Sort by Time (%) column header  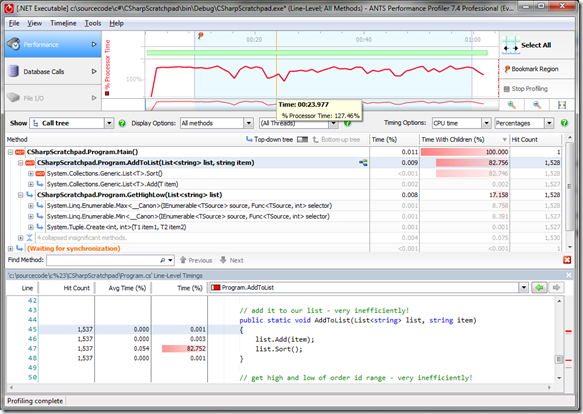(394, 139)
